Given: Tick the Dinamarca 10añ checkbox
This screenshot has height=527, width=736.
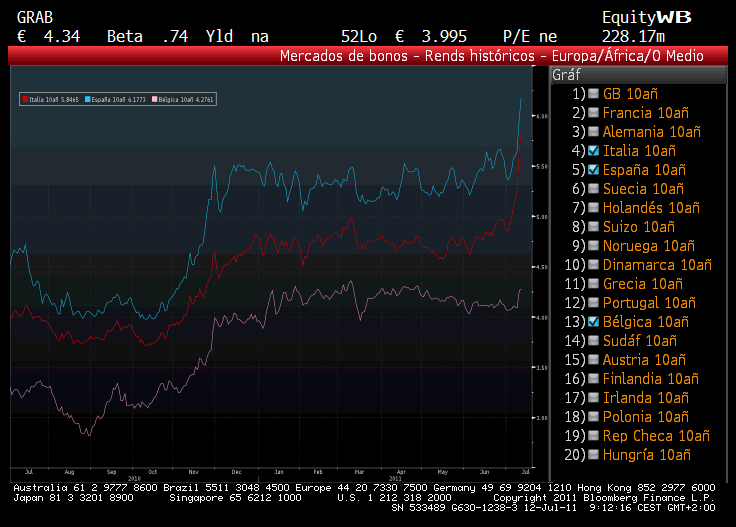Looking at the screenshot, I should click(593, 265).
